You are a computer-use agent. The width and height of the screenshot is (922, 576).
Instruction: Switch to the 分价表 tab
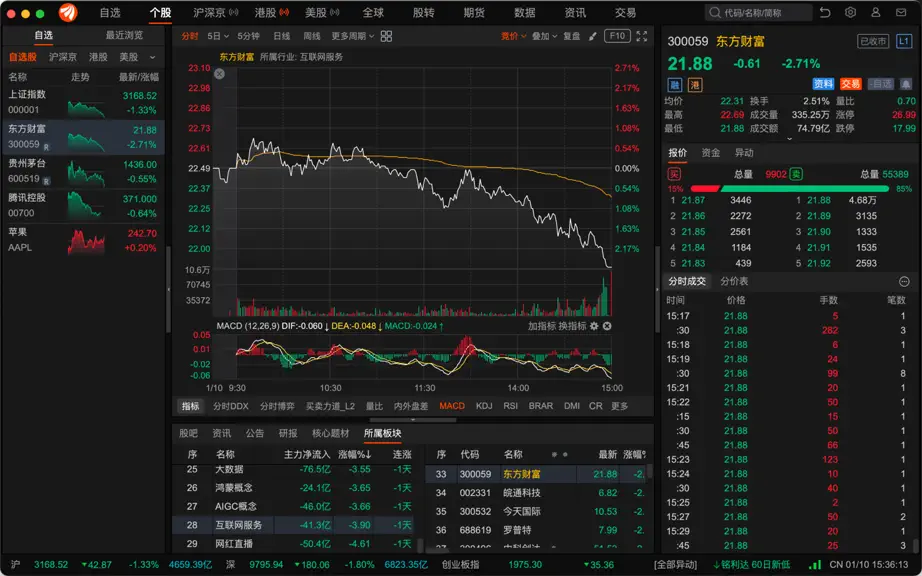734,282
